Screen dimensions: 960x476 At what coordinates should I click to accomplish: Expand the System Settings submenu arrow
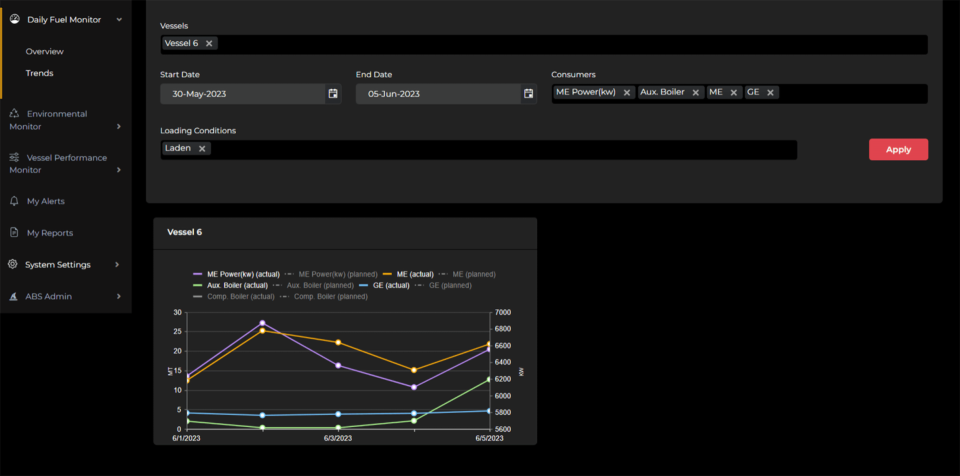click(x=117, y=265)
